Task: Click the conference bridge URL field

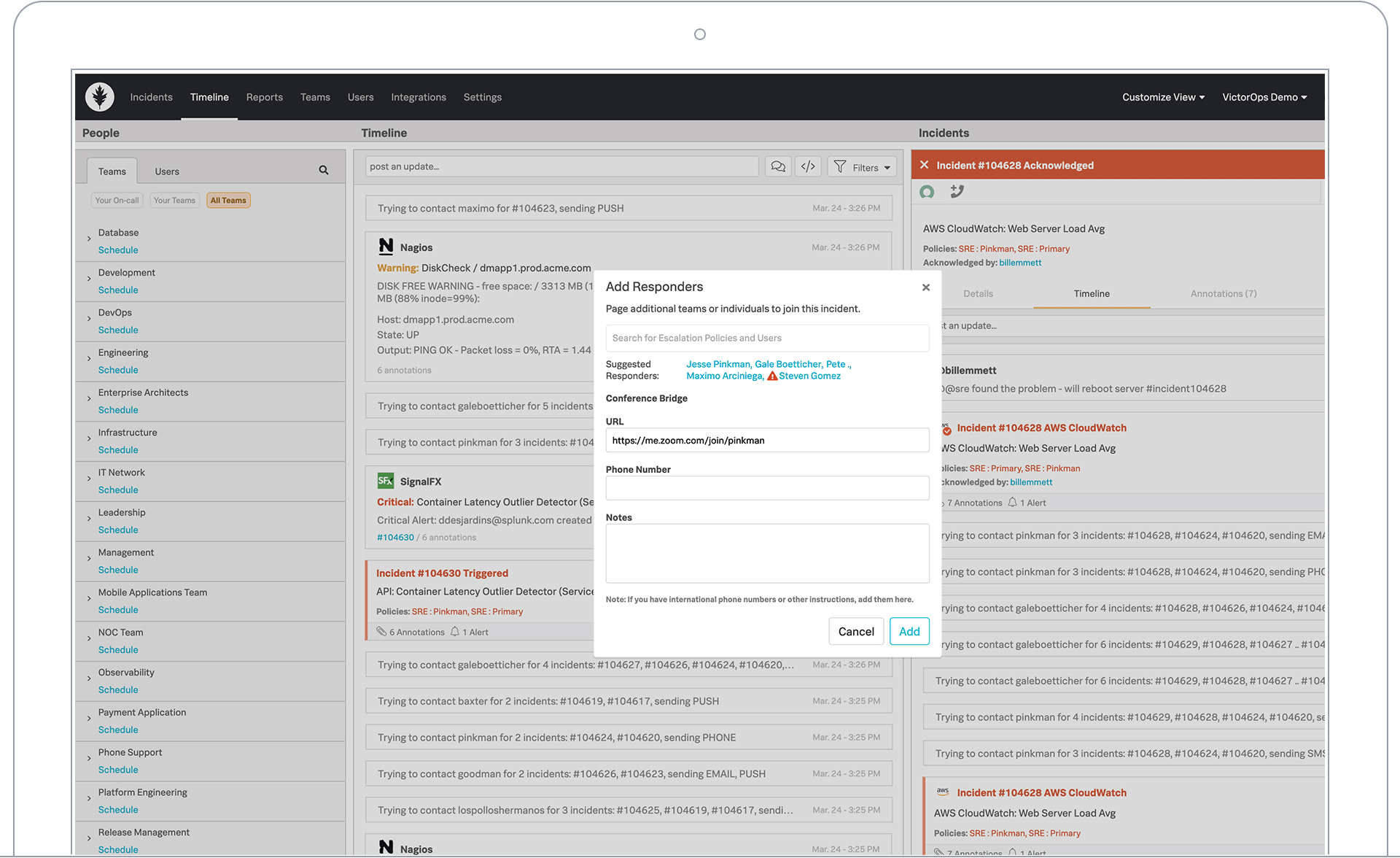Action: point(767,441)
